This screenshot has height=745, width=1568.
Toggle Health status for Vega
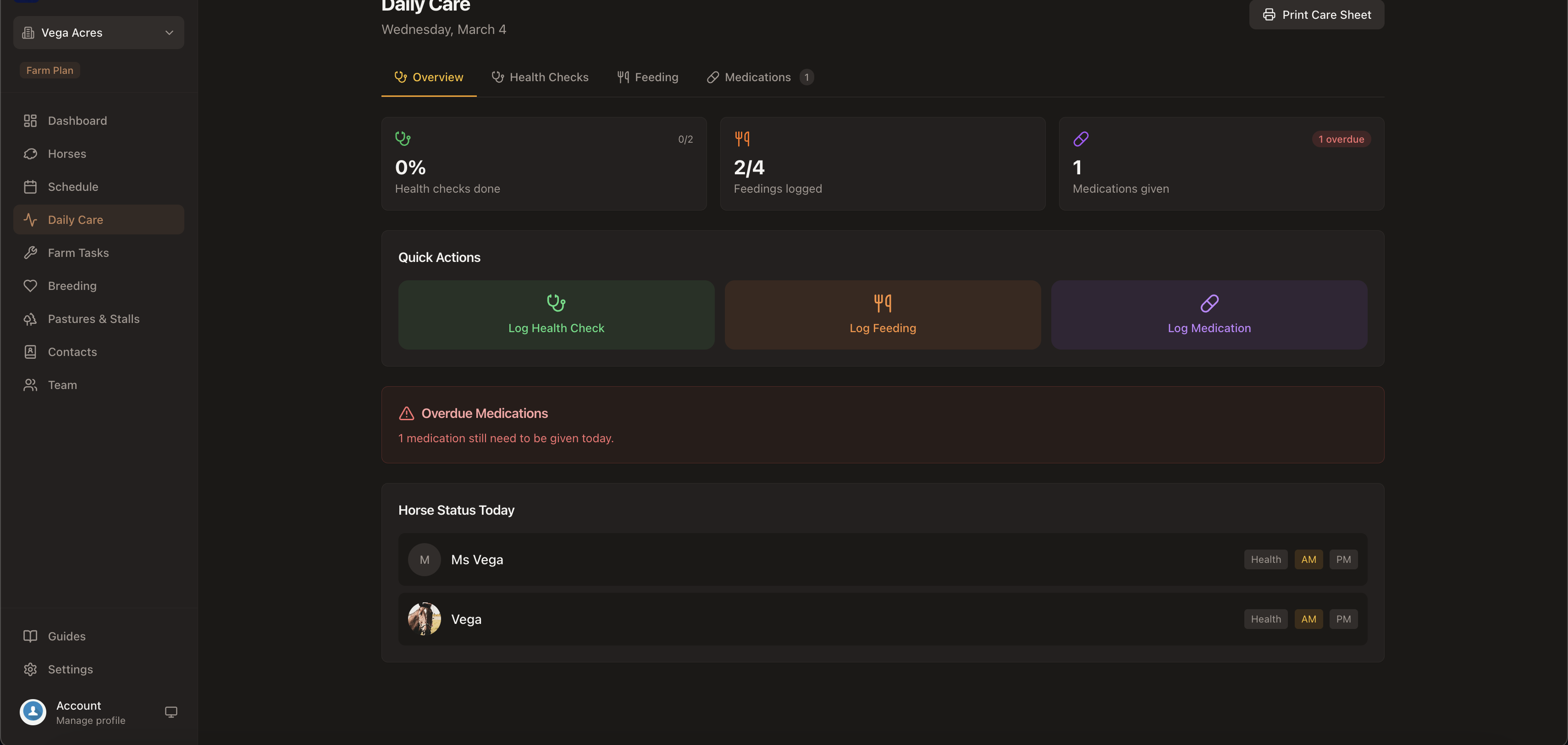tap(1265, 618)
